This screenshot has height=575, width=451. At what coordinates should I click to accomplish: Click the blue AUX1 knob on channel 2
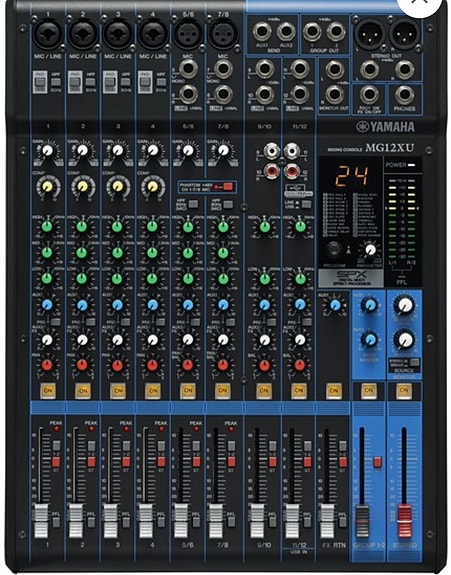pos(82,305)
